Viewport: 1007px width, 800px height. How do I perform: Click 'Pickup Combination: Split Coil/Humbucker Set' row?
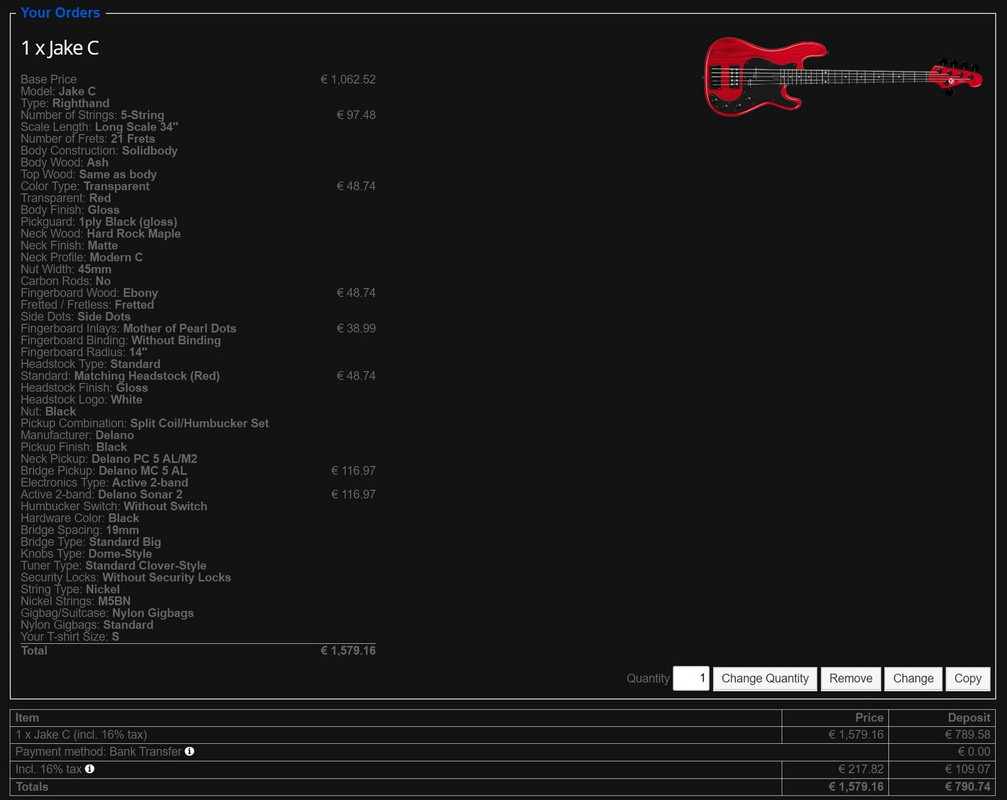[144, 424]
